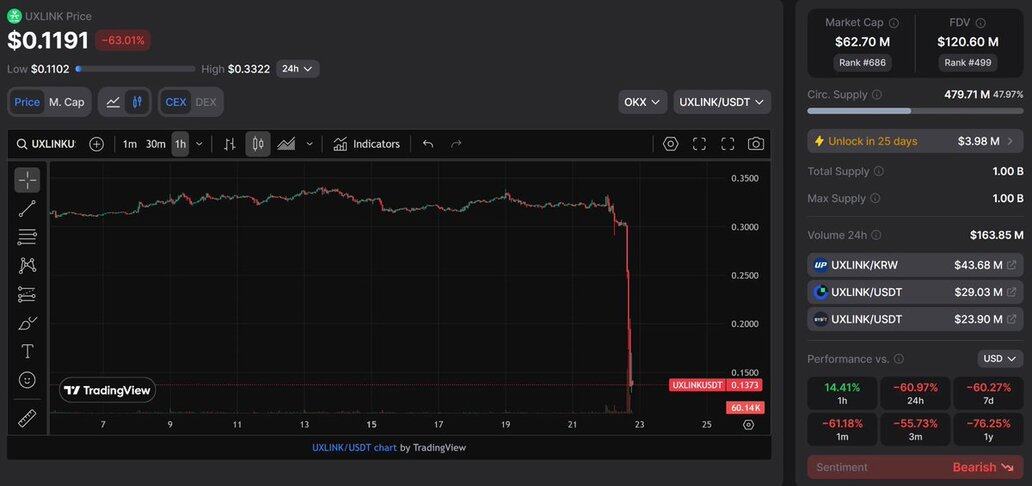This screenshot has height=486, width=1032.
Task: Expand the Unlock in 25 days row
Action: 916,141
